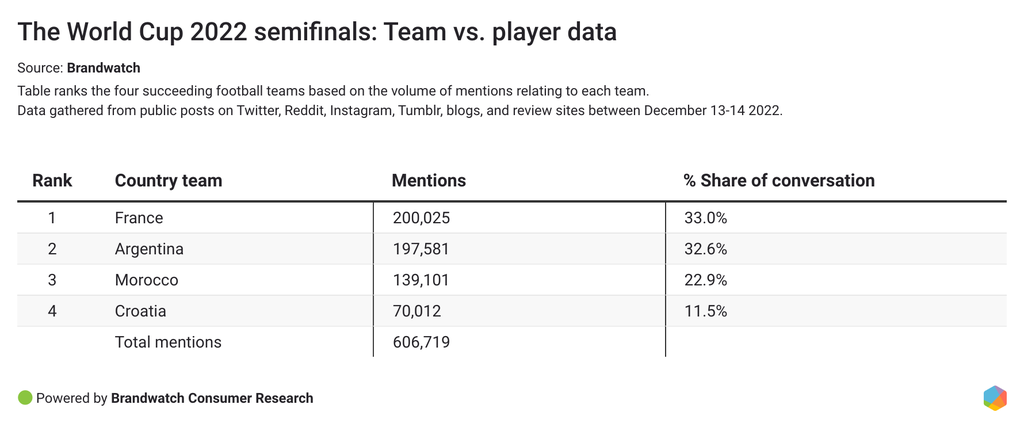The width and height of the screenshot is (1024, 431).
Task: Open the Brandwatch Consumer Research link
Action: pyautogui.click(x=212, y=398)
